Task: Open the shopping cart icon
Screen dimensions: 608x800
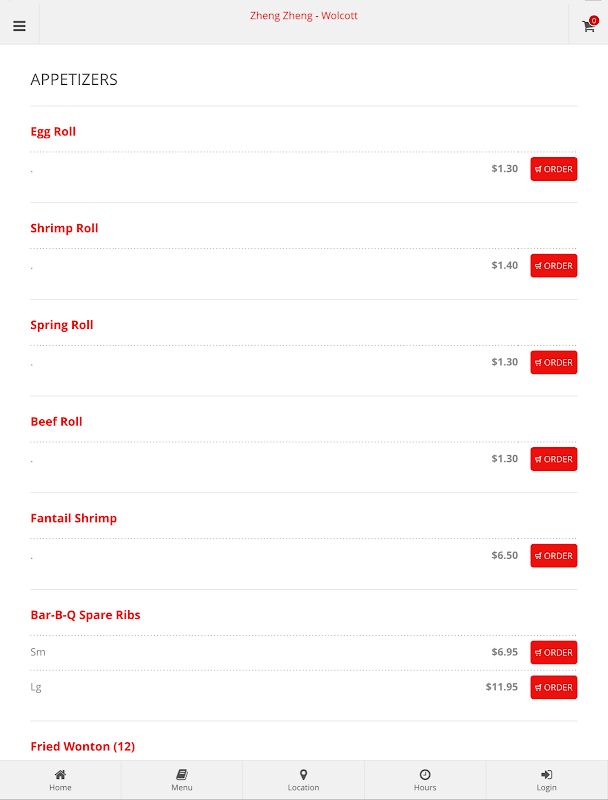Action: pos(589,25)
